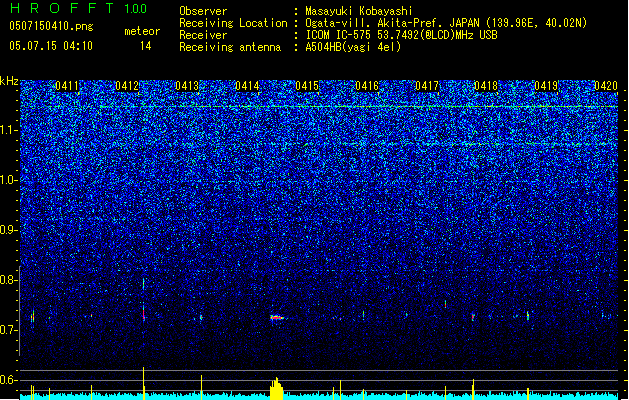Click the kHz axis unit label
This screenshot has height=400, width=629.
pyautogui.click(x=9, y=81)
